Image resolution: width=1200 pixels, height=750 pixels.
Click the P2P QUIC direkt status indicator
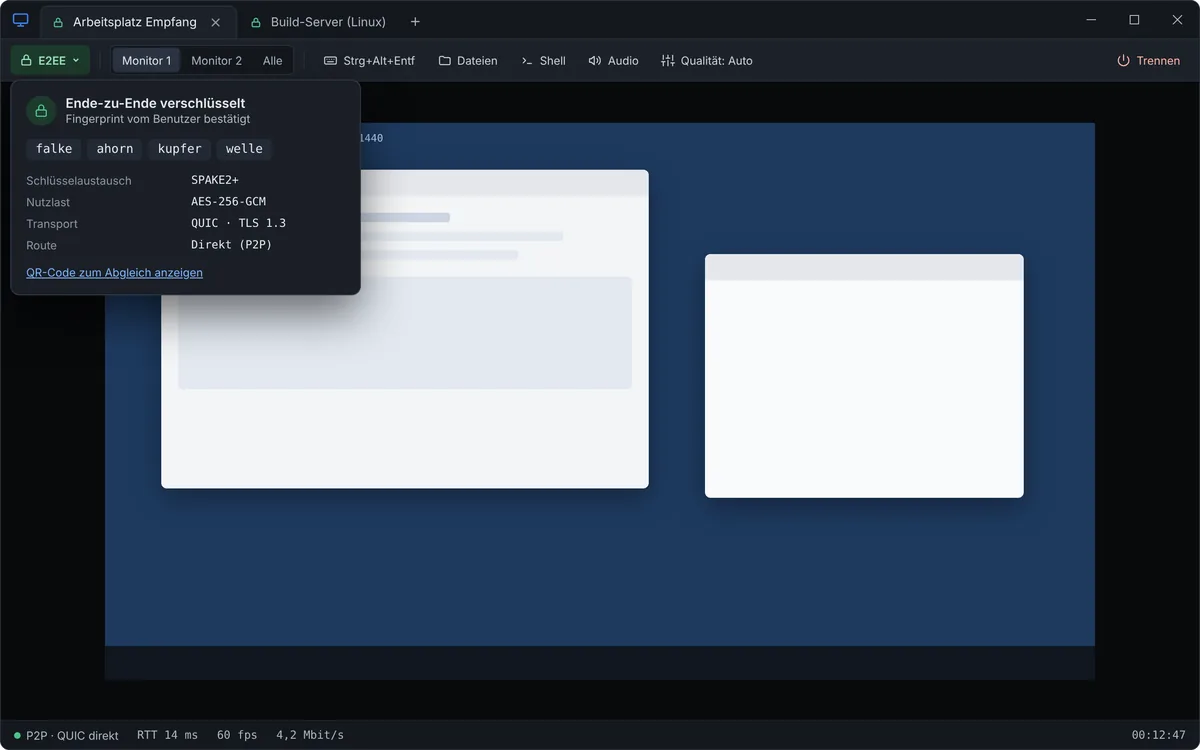pyautogui.click(x=66, y=735)
